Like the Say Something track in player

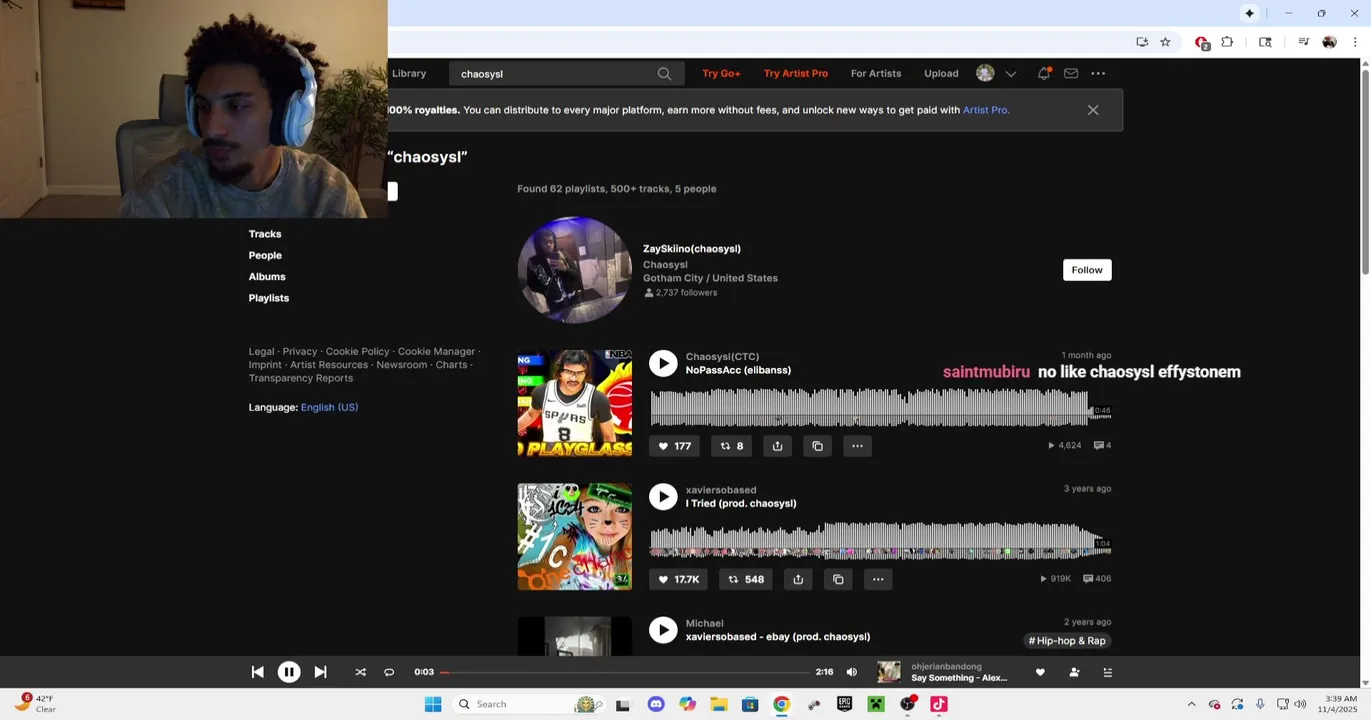point(1040,672)
